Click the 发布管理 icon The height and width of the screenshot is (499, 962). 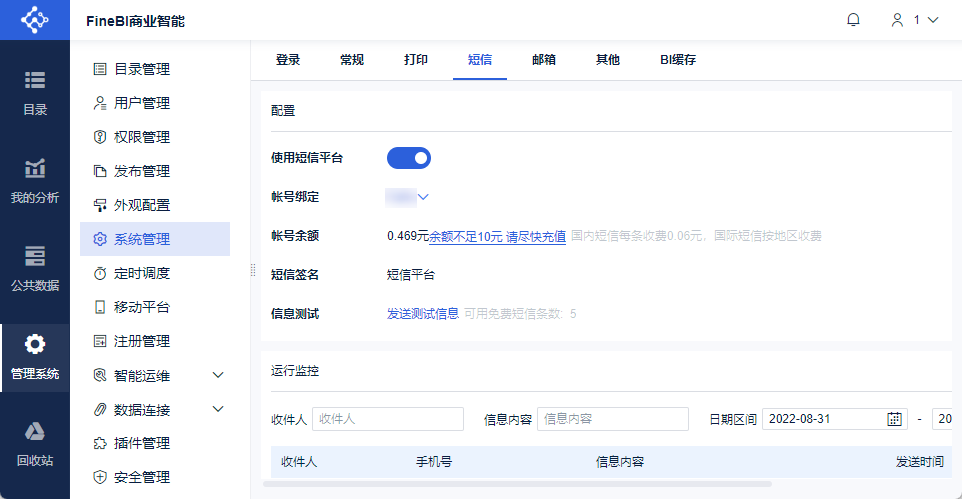tap(100, 171)
